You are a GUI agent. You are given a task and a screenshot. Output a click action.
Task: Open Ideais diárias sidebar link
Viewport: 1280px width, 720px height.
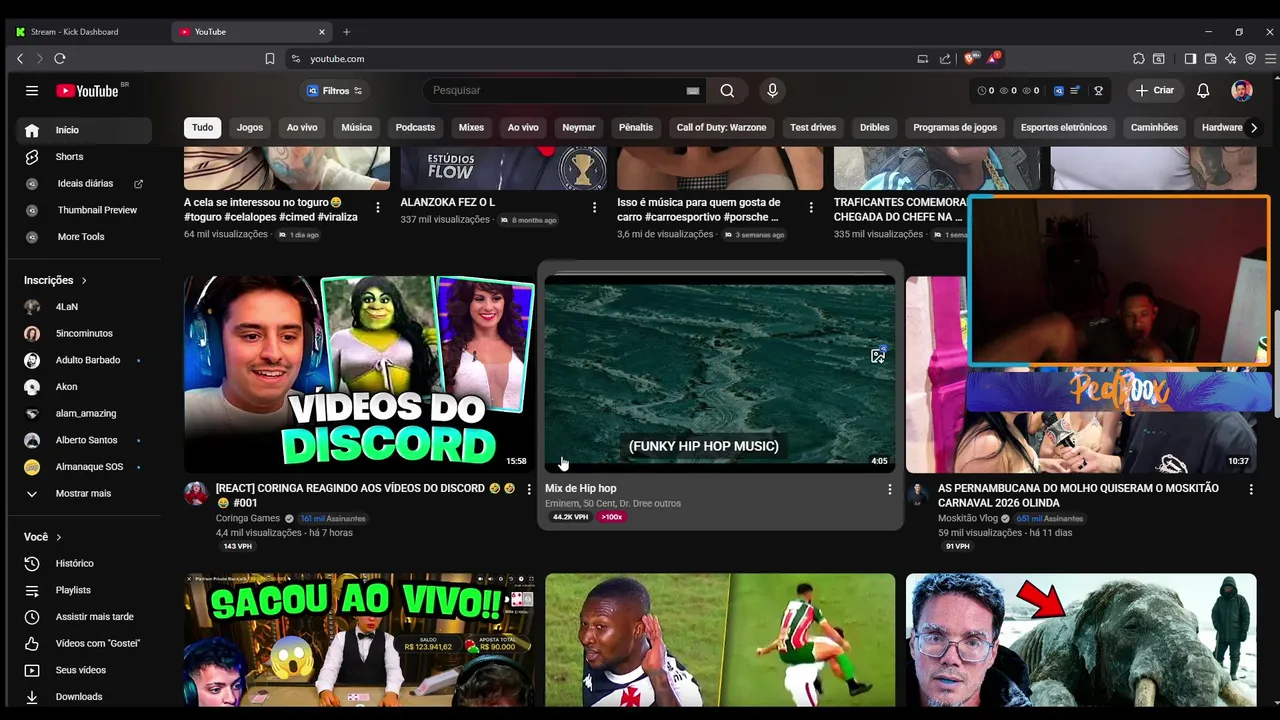pos(84,184)
